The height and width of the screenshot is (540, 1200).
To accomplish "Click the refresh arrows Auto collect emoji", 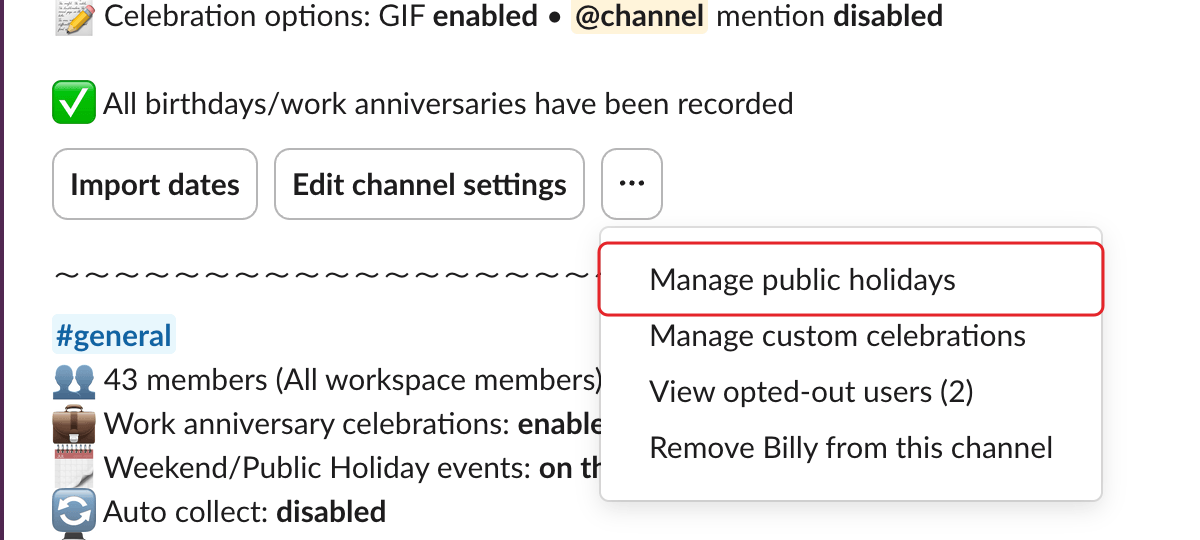I will coord(74,512).
